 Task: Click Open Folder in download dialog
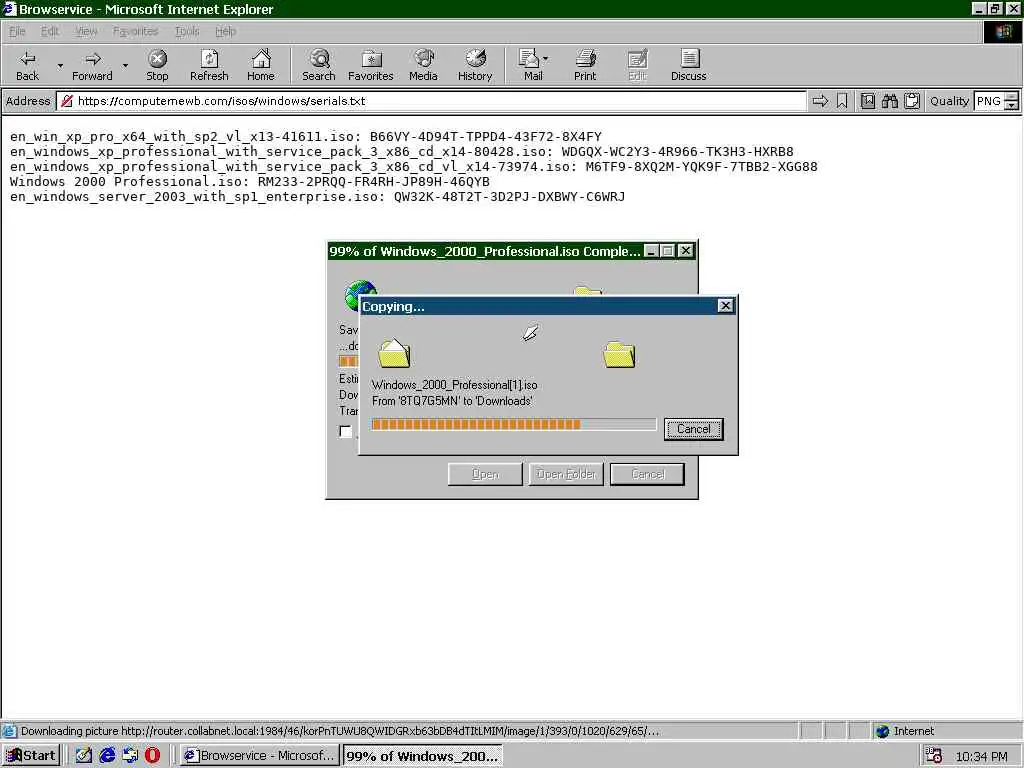[566, 474]
